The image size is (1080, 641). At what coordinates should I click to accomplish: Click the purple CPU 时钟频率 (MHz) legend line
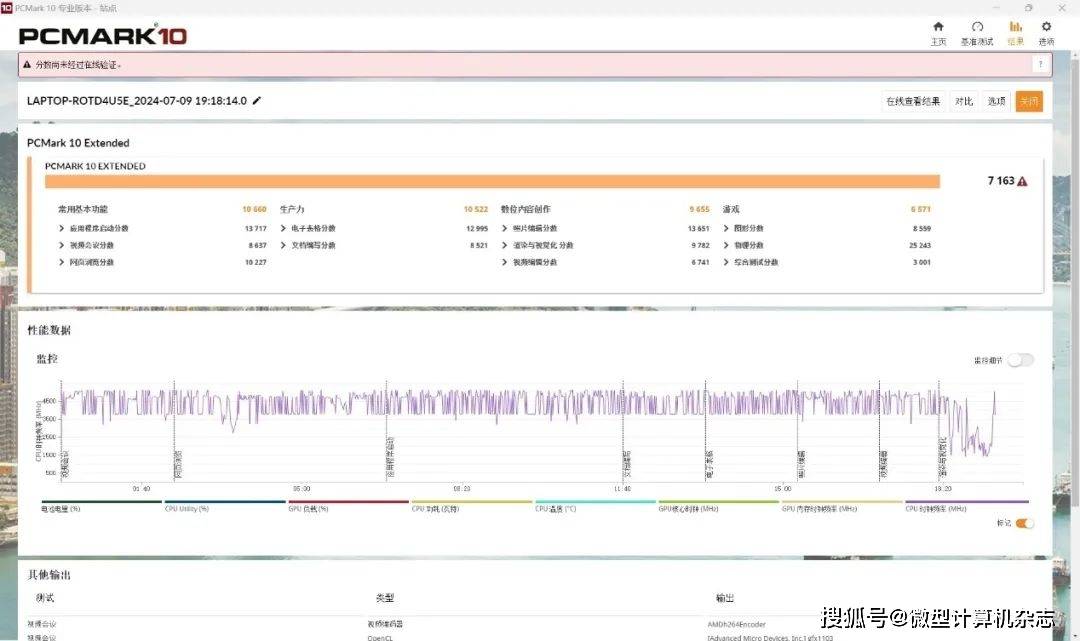point(966,502)
